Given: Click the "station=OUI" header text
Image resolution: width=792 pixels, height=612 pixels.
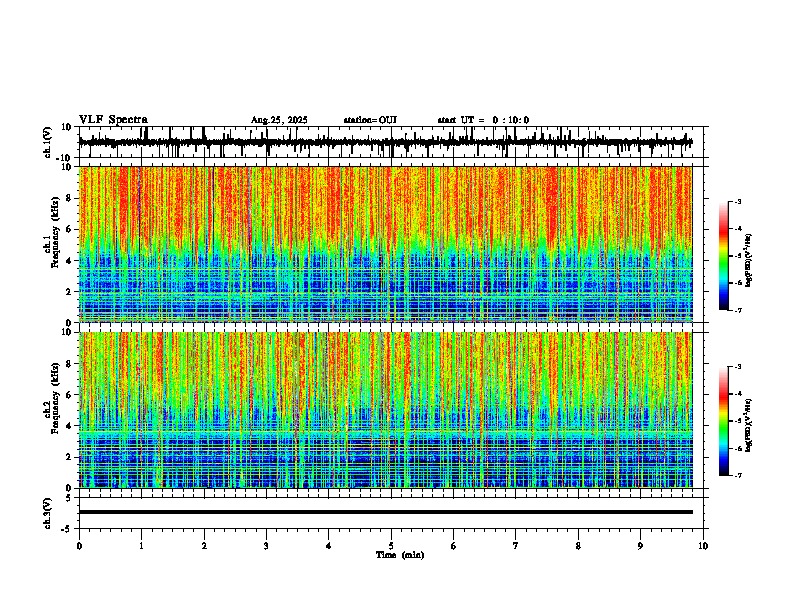Looking at the screenshot, I should tap(370, 120).
